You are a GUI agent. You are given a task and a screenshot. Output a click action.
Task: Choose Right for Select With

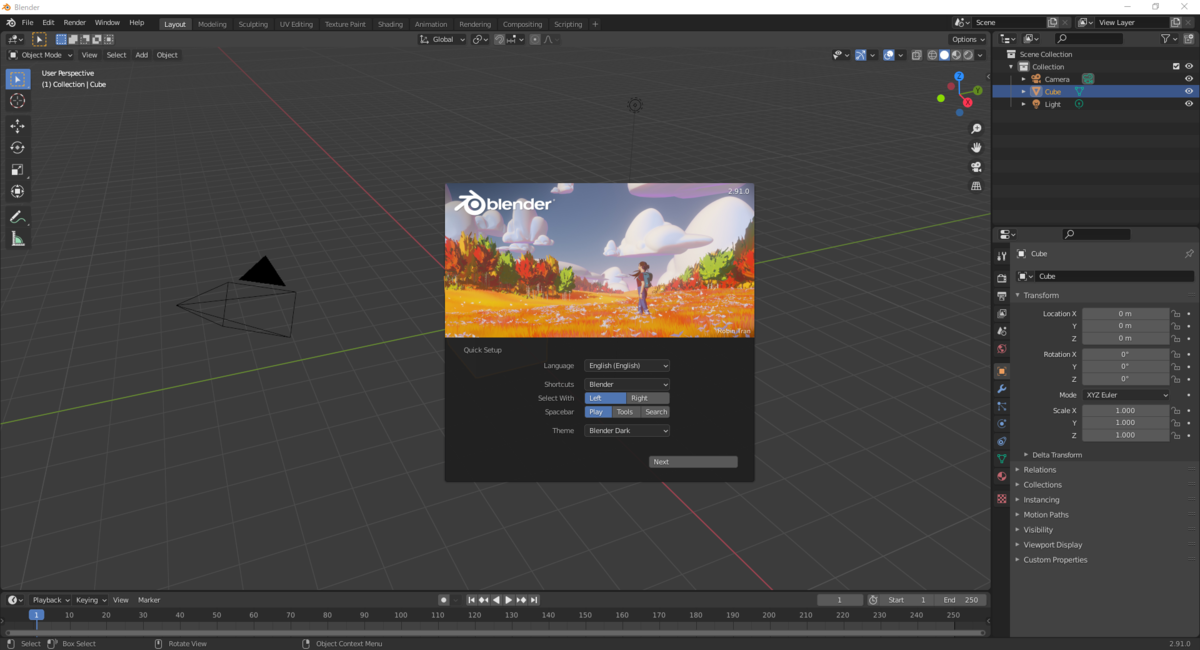(648, 398)
